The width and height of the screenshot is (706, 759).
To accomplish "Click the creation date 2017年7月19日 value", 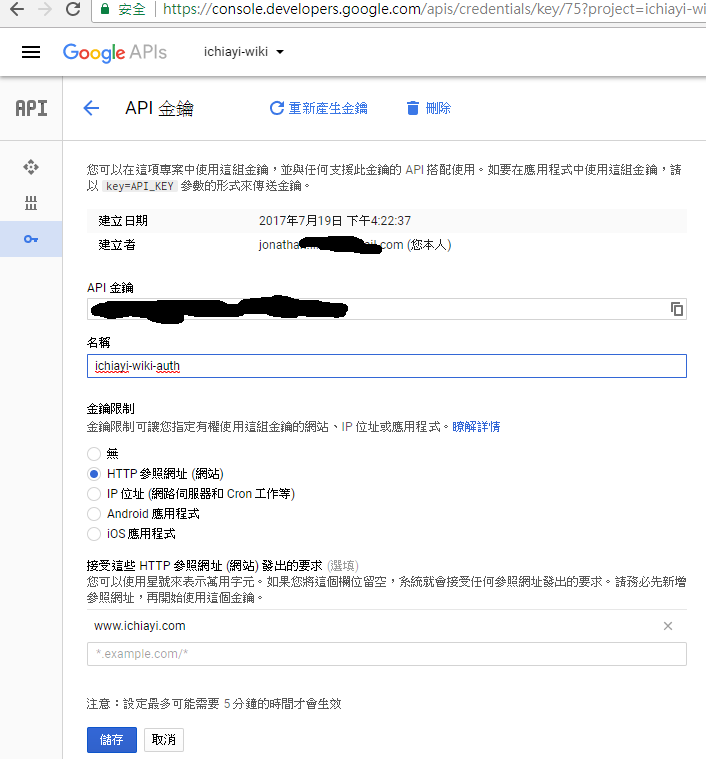I will point(335,221).
